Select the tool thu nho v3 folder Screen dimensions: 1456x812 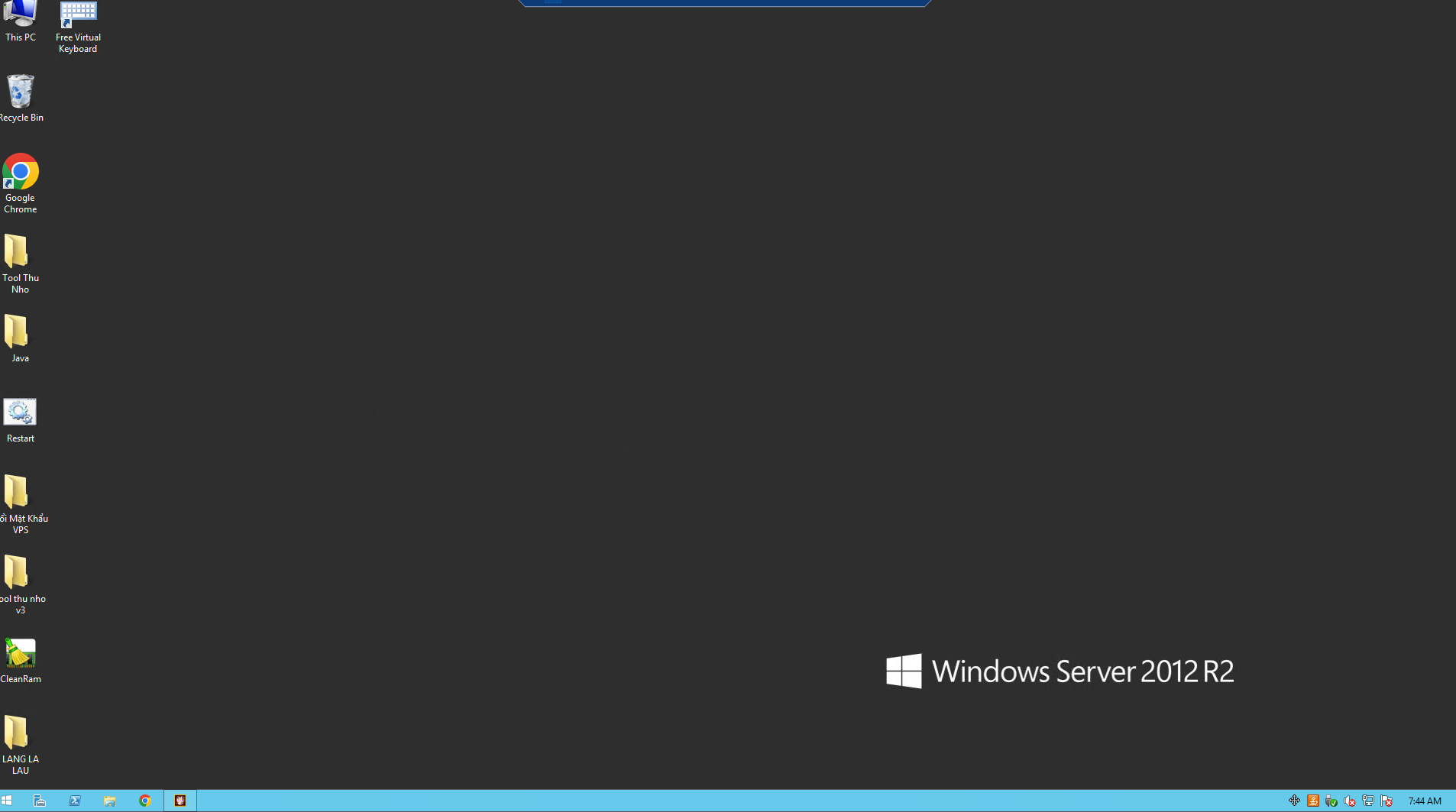(21, 584)
